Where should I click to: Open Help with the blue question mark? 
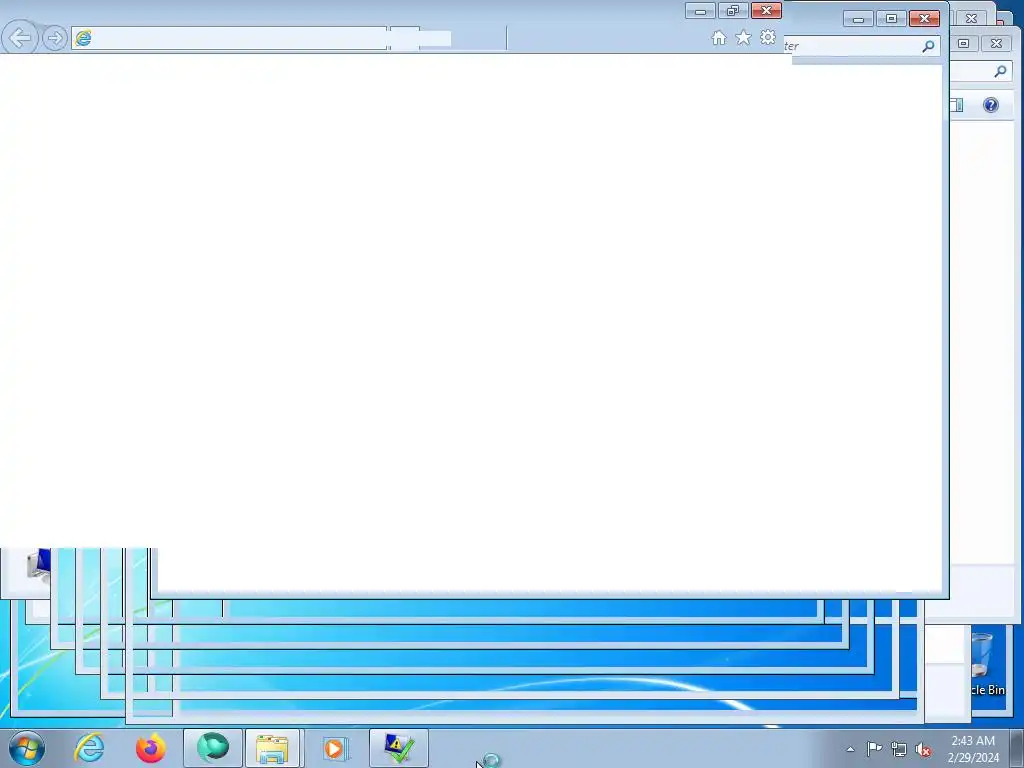[x=991, y=105]
